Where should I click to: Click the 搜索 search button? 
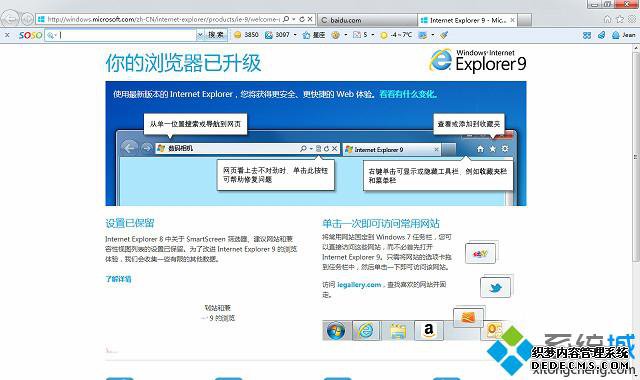click(216, 35)
